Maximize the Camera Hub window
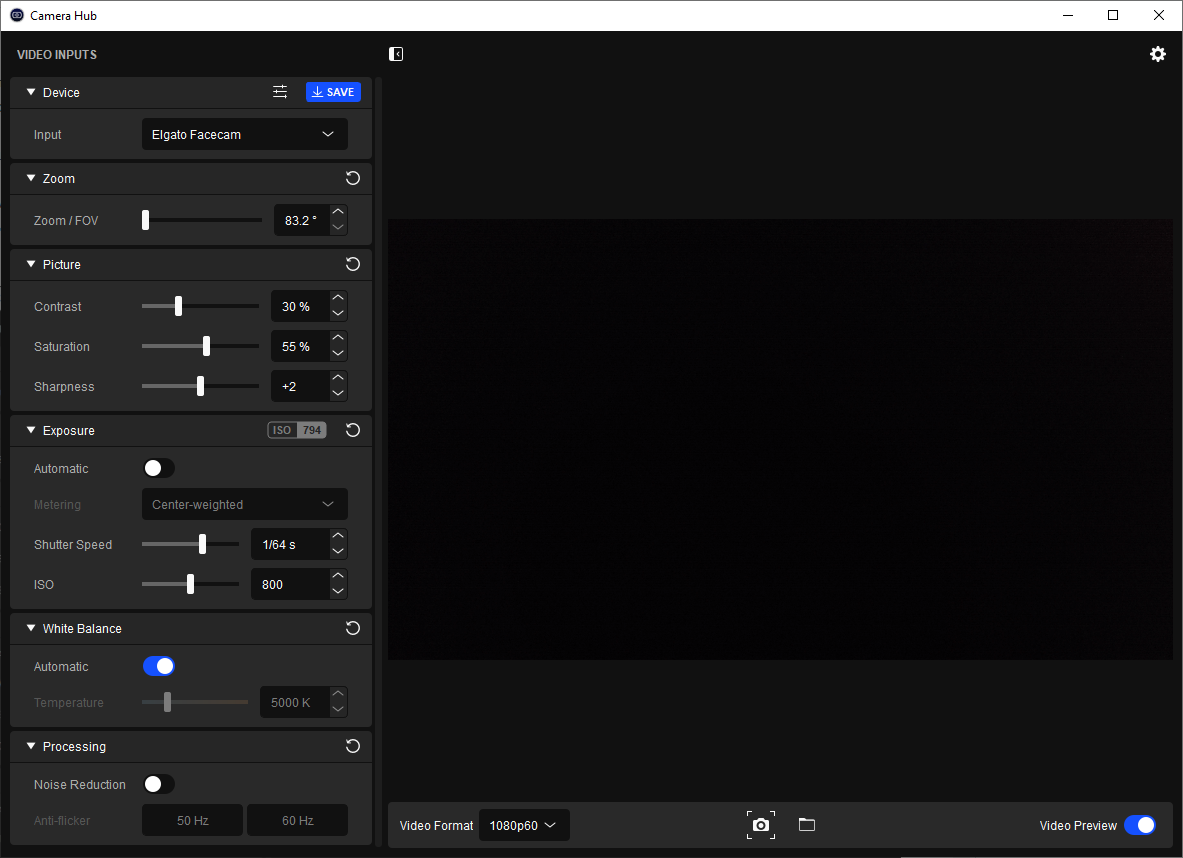 pyautogui.click(x=1113, y=15)
